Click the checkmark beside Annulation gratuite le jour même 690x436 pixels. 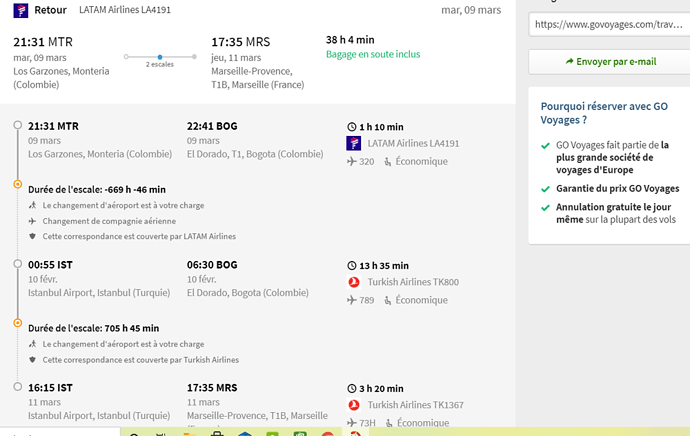(546, 208)
